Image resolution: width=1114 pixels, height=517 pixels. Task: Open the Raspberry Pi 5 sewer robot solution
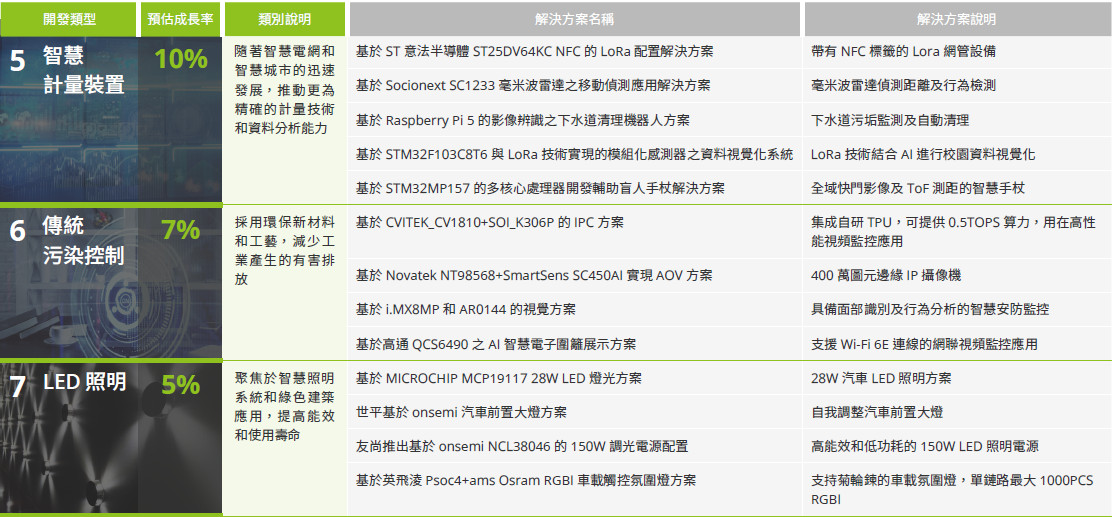(522, 120)
